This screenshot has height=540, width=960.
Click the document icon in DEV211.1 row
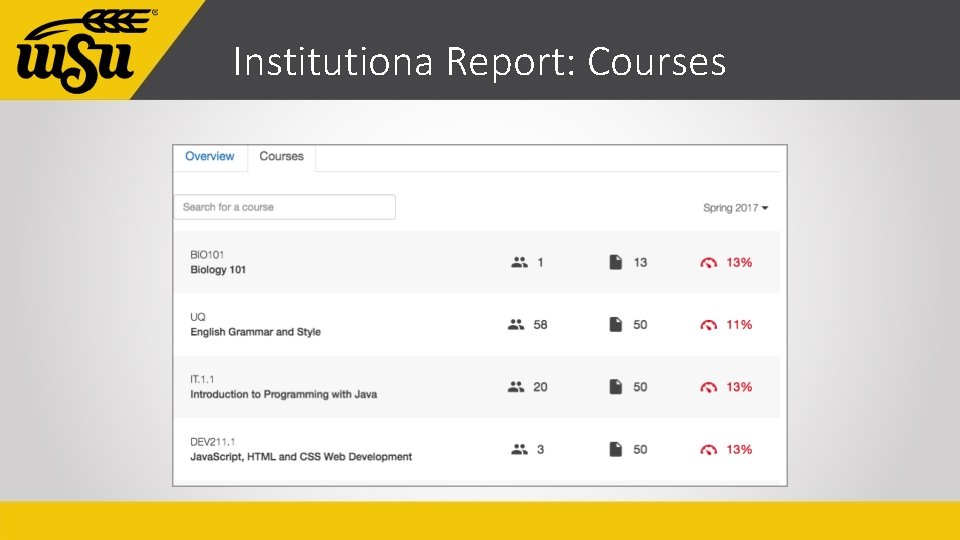coord(616,450)
